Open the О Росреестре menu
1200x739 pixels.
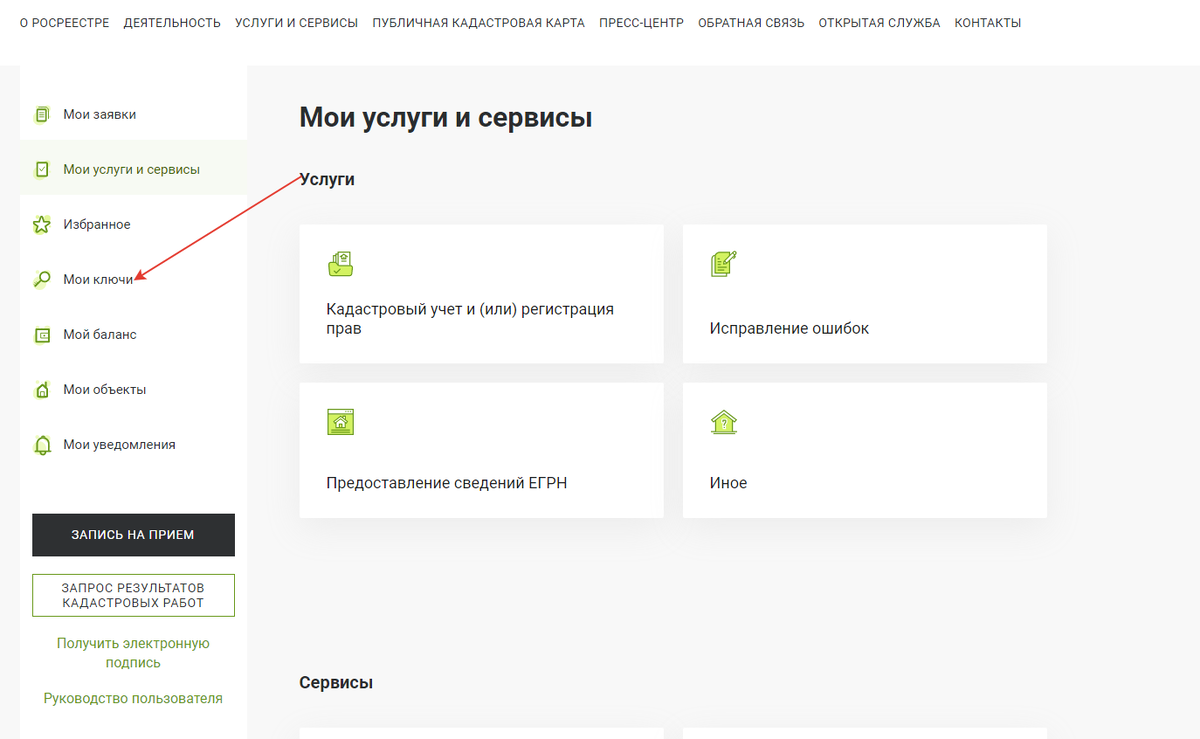pyautogui.click(x=65, y=23)
